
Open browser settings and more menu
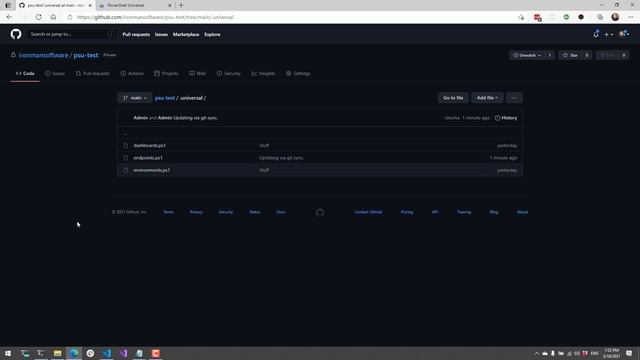[631, 17]
